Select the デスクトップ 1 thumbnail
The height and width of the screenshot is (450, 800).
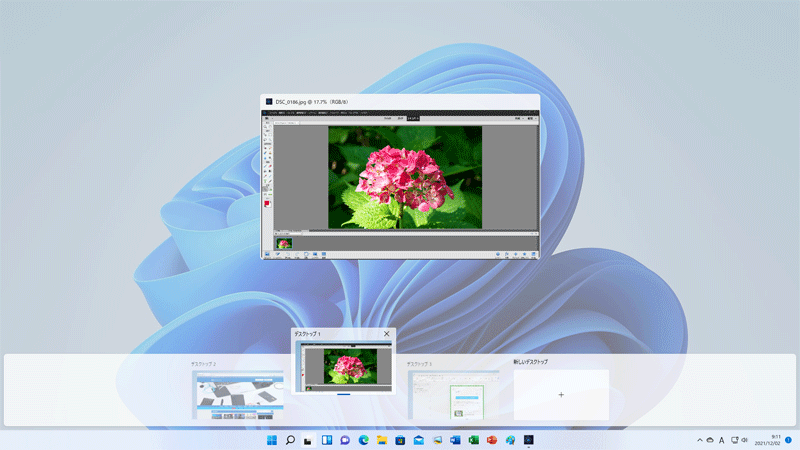[x=344, y=366]
